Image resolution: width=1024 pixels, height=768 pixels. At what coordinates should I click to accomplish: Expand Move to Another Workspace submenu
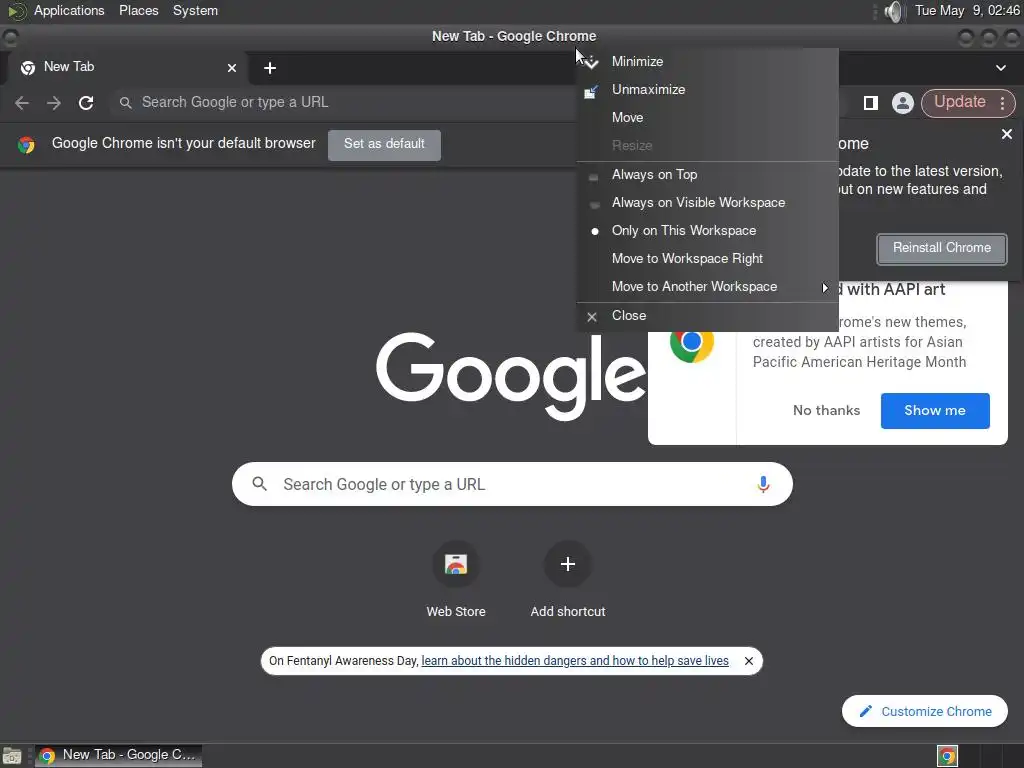[707, 287]
